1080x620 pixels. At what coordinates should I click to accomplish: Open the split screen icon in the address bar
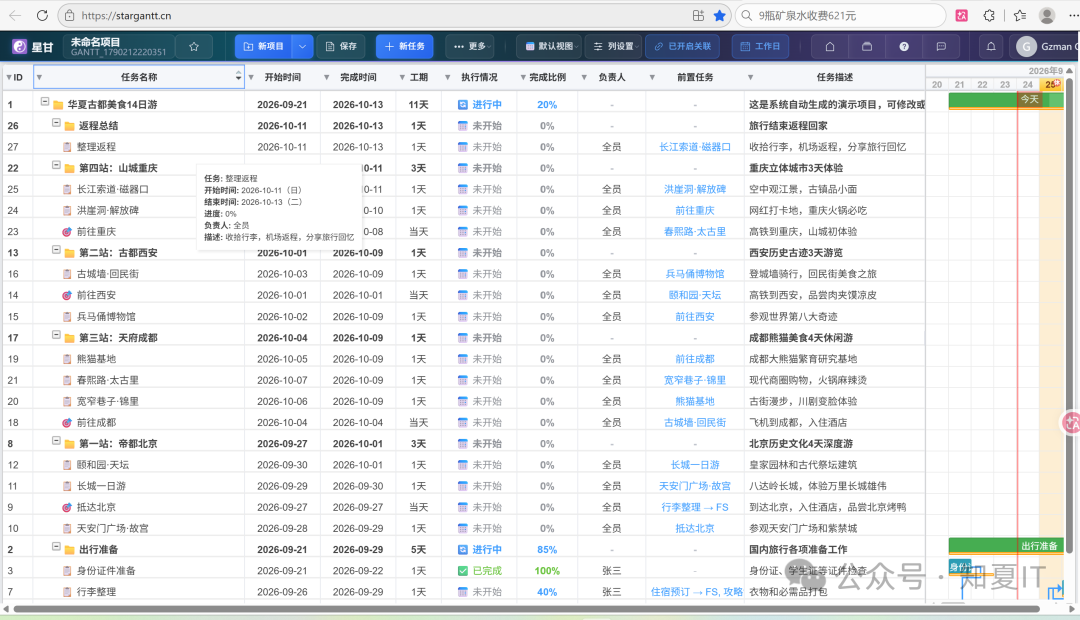(x=698, y=15)
